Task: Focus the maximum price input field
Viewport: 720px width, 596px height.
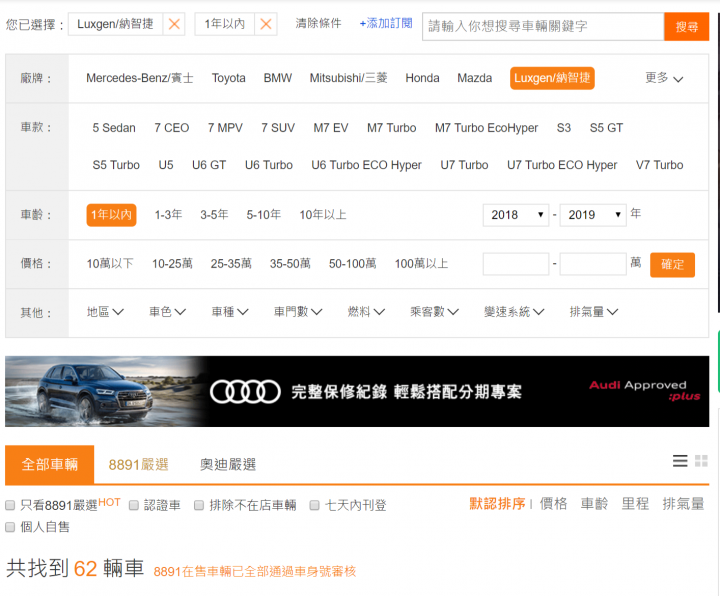Action: pyautogui.click(x=593, y=264)
